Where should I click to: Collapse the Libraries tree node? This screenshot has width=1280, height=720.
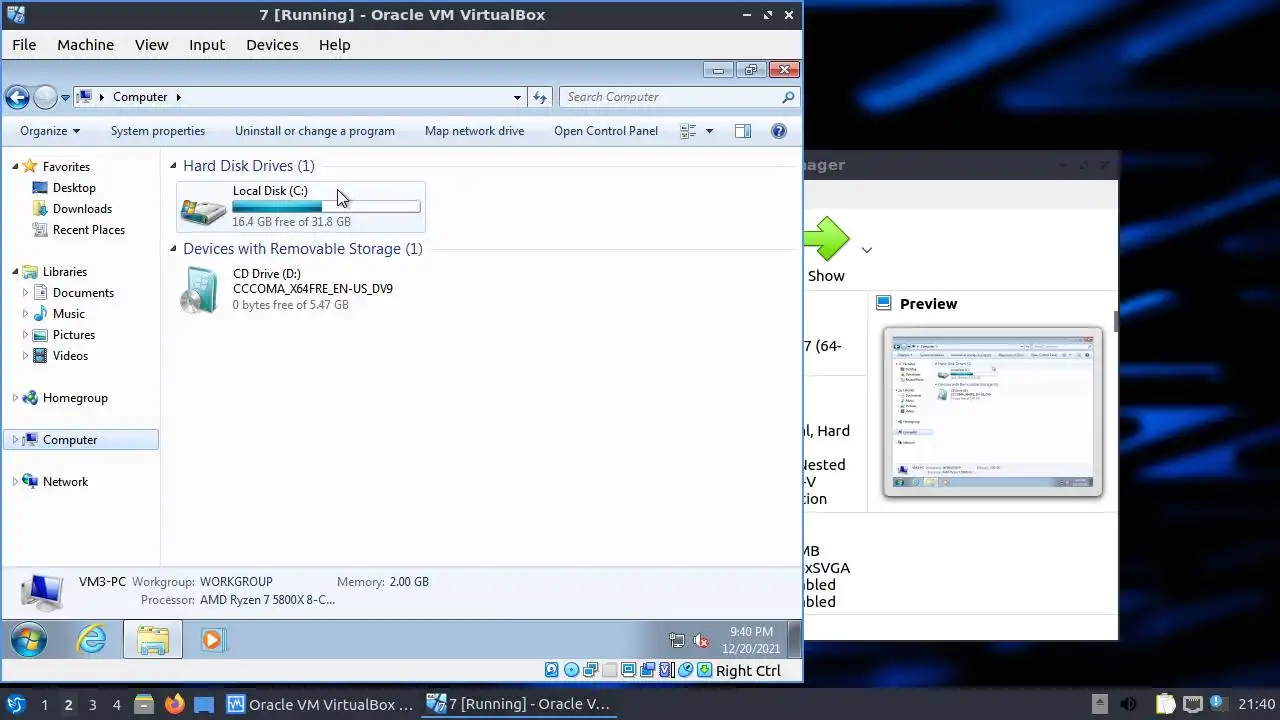click(15, 272)
